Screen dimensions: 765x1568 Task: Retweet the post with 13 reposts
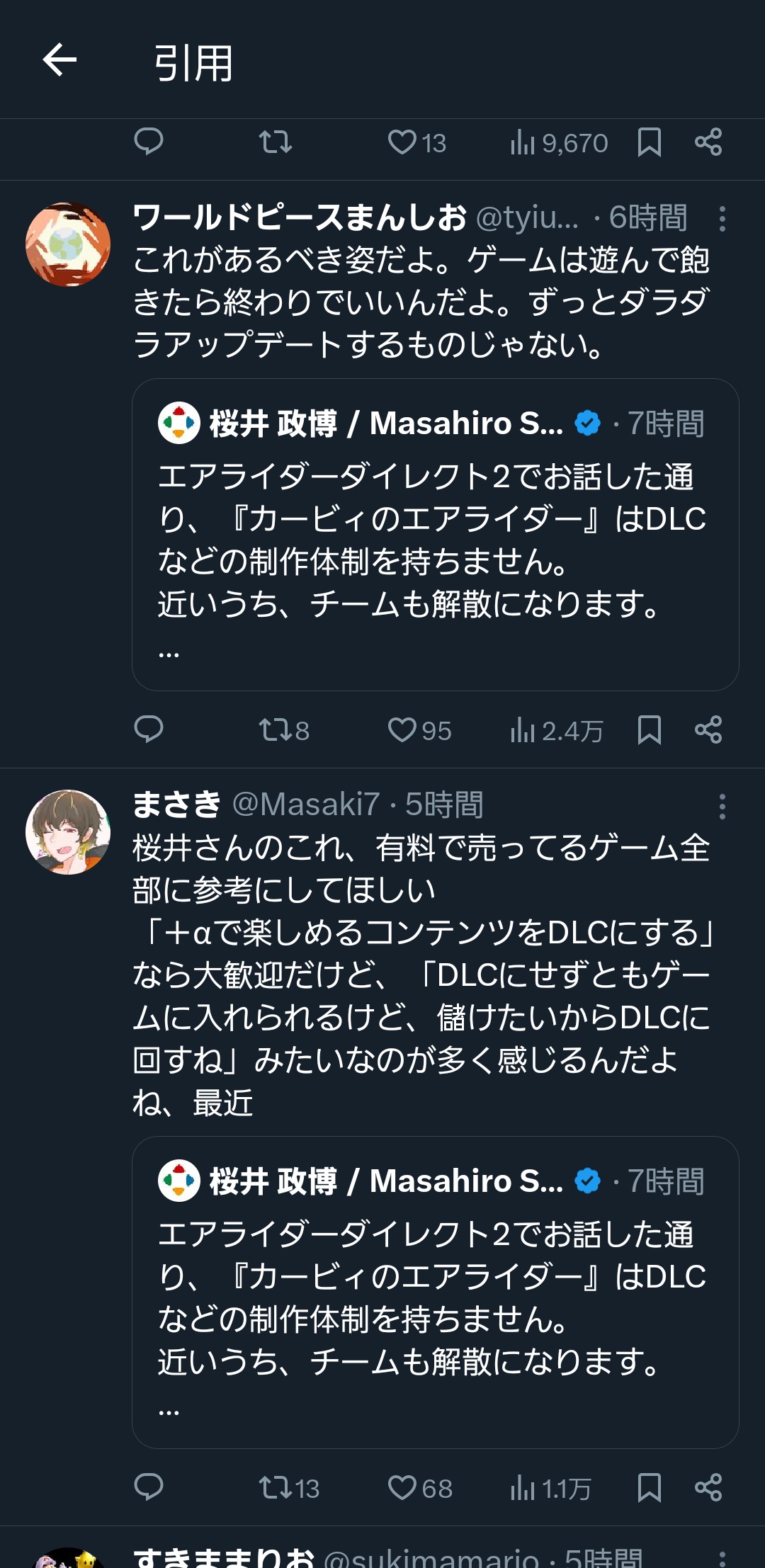[288, 1487]
